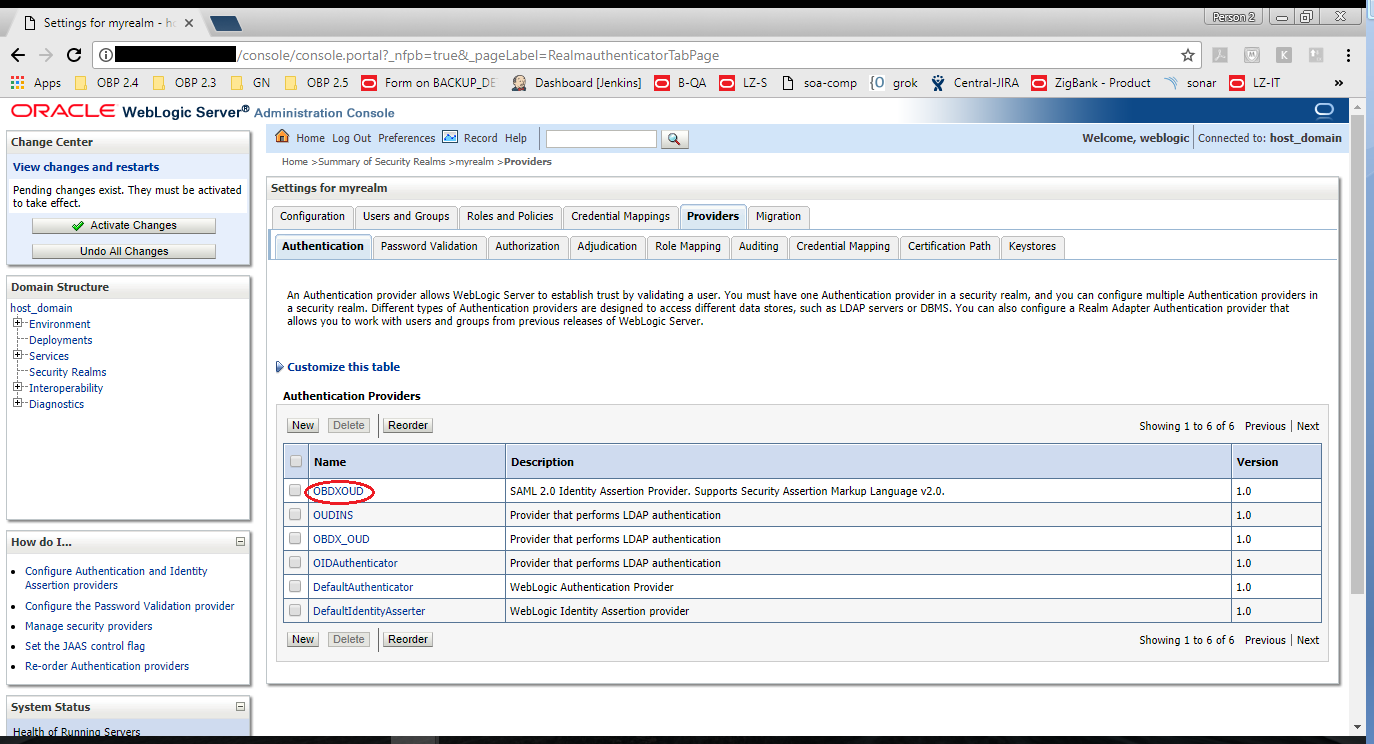Open the ZigBank - Product bookmark
Screen dimensions: 1374x744
[1091, 83]
